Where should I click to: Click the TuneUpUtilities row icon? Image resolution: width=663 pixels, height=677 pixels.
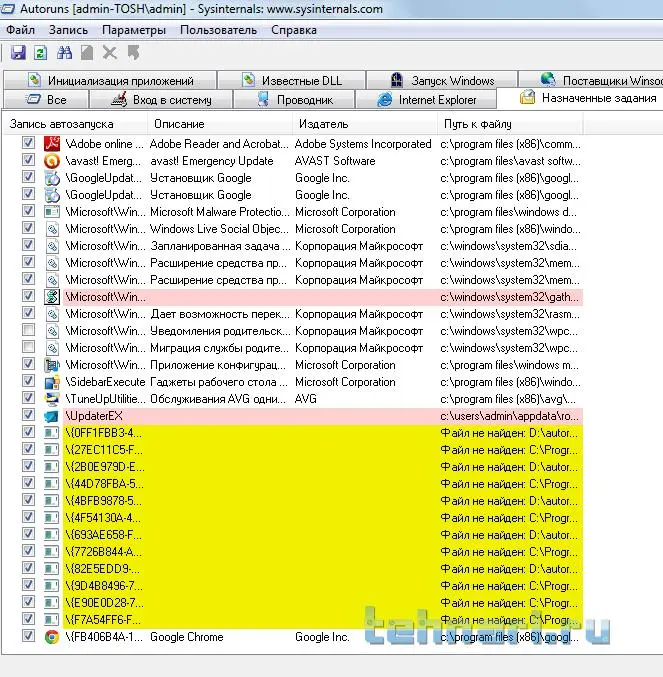tap(52, 399)
